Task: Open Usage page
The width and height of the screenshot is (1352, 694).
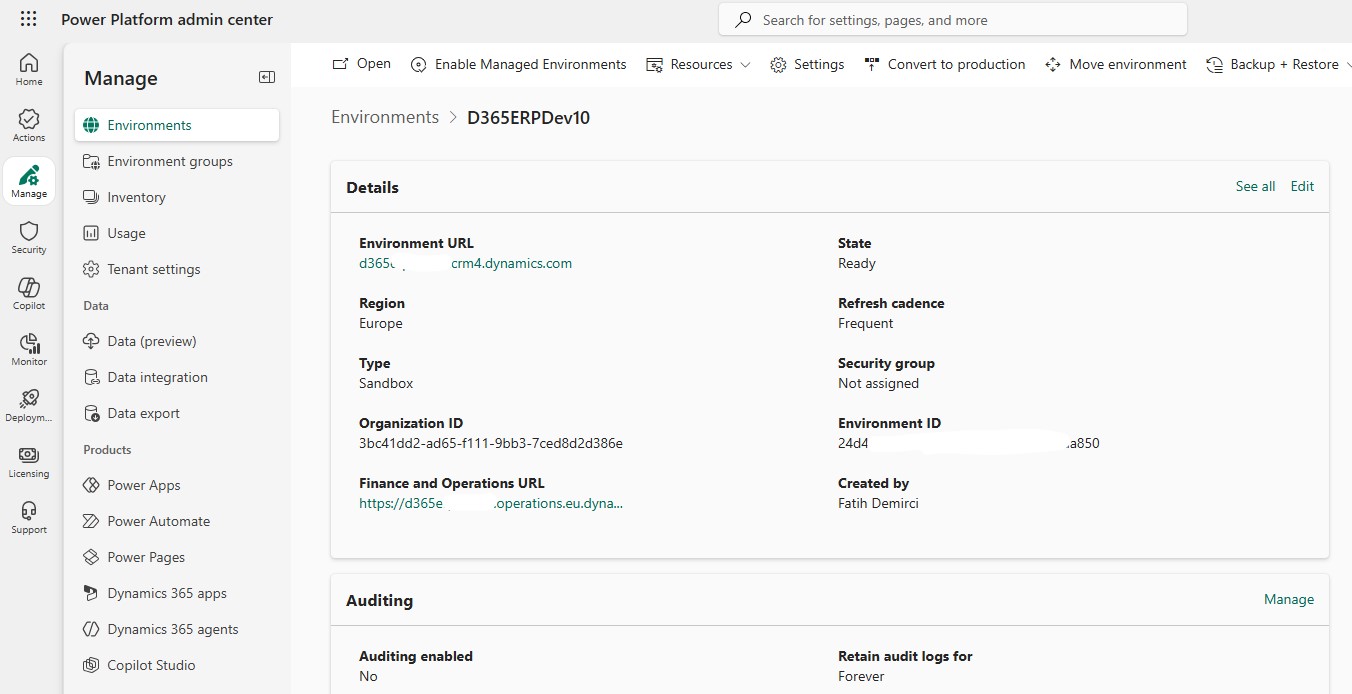Action: [177, 233]
